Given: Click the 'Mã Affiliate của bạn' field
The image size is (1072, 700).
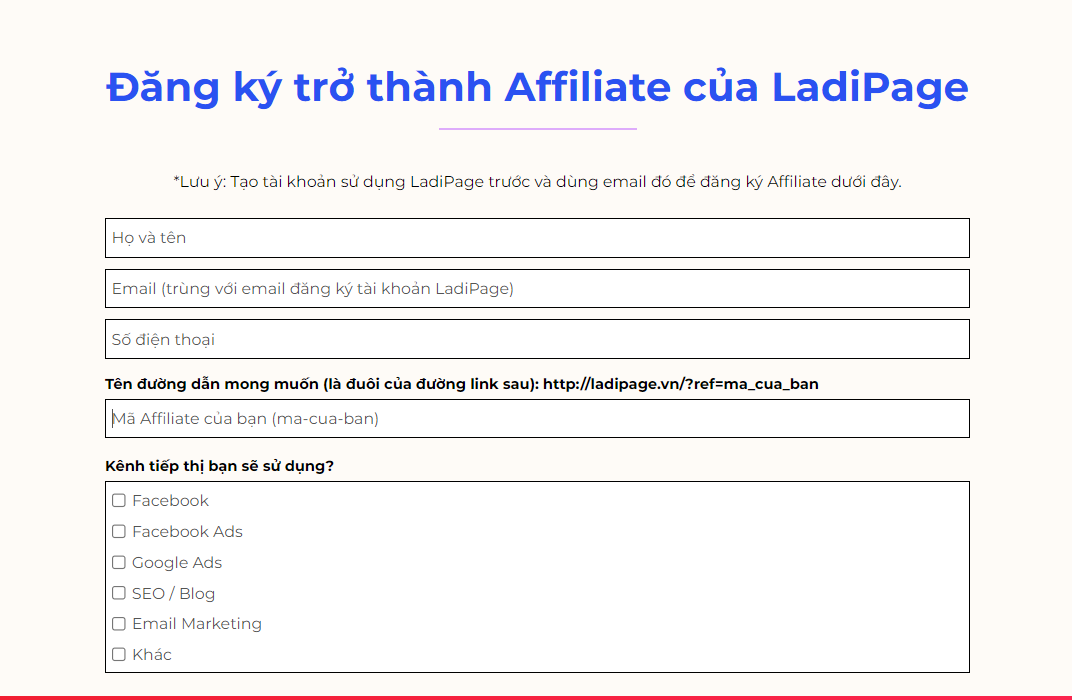Looking at the screenshot, I should click(x=537, y=418).
